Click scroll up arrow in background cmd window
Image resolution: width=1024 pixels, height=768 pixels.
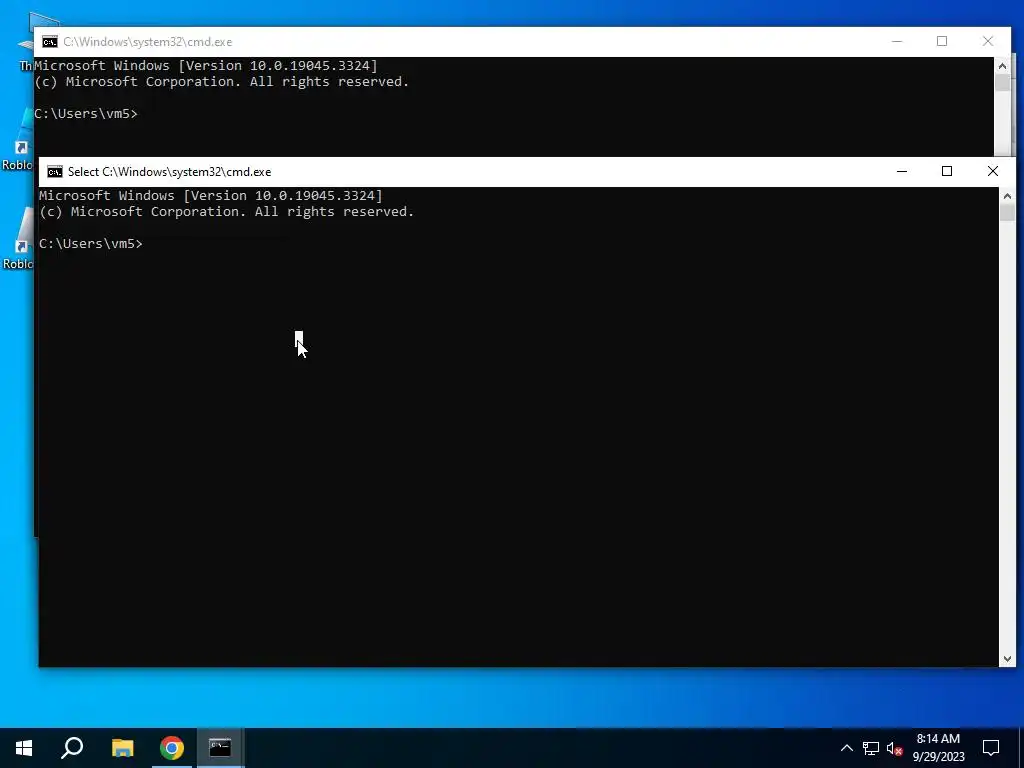tap(1002, 66)
